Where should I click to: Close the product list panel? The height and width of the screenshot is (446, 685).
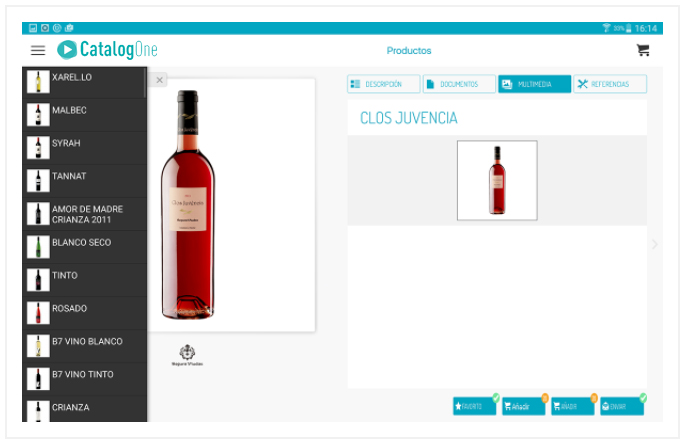[159, 80]
